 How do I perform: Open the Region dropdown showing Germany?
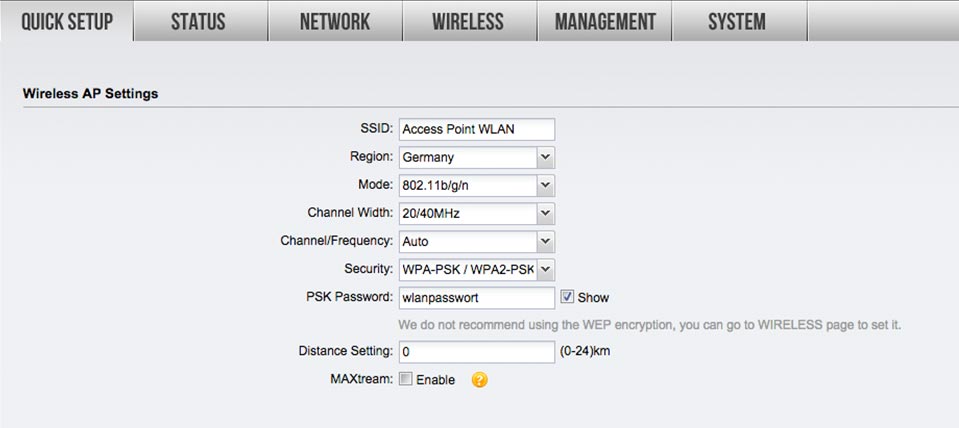pos(476,157)
